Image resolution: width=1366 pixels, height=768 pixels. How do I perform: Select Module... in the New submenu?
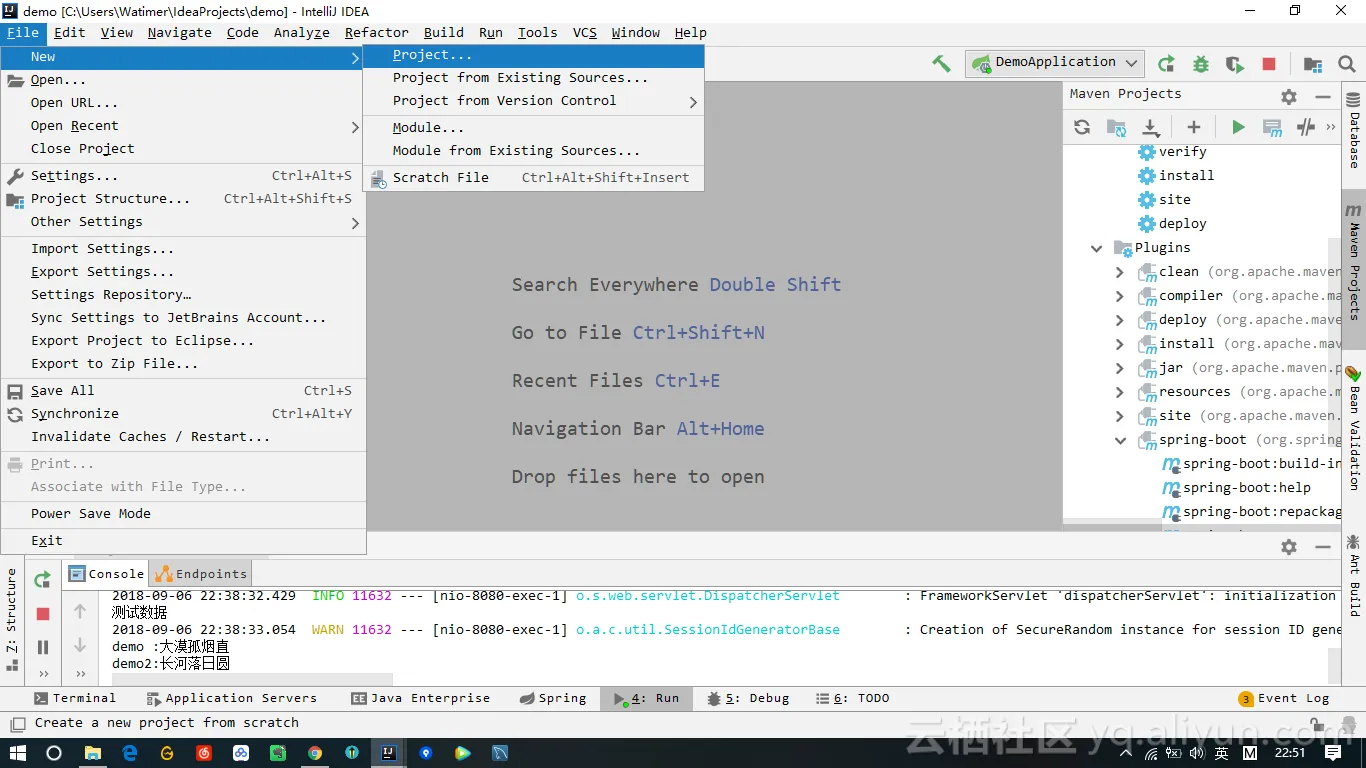(x=534, y=128)
